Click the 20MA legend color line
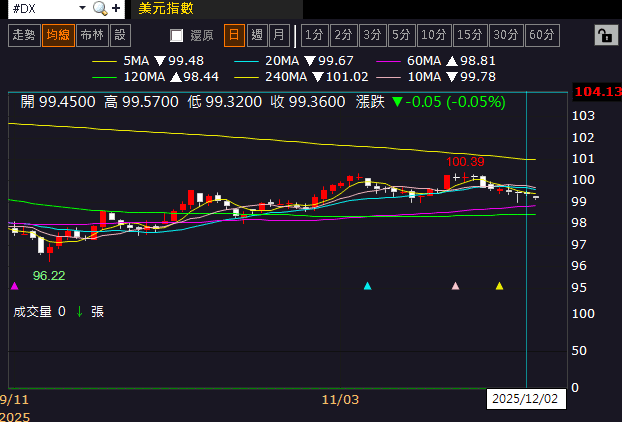Image resolution: width=622 pixels, height=422 pixels. (x=246, y=61)
